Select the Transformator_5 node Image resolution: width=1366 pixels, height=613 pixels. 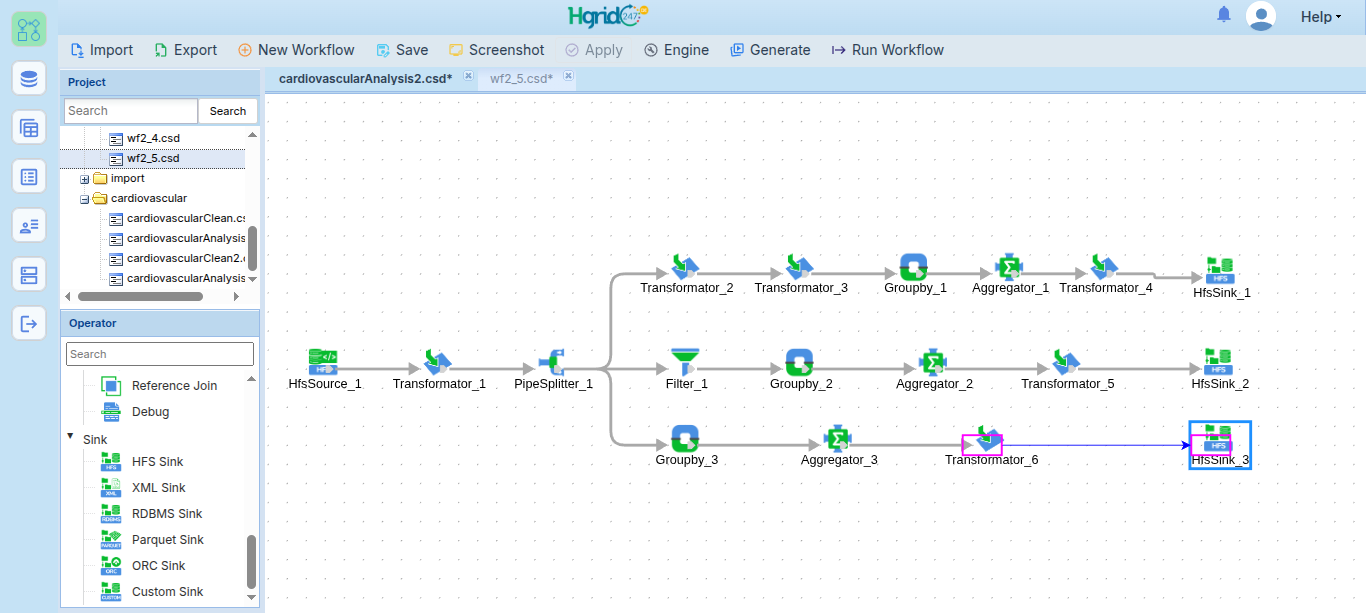(1066, 361)
